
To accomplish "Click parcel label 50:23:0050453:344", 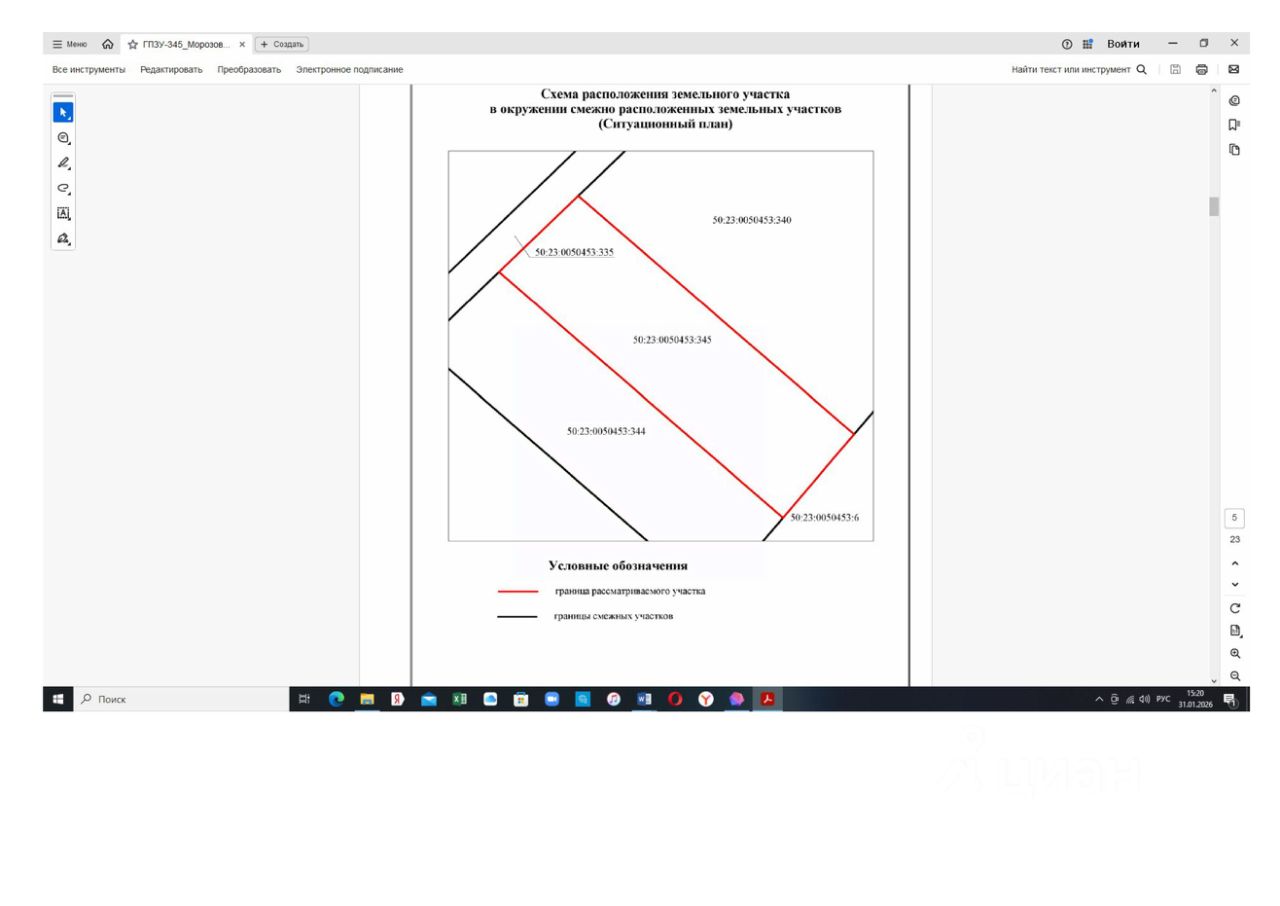I will click(x=606, y=432).
